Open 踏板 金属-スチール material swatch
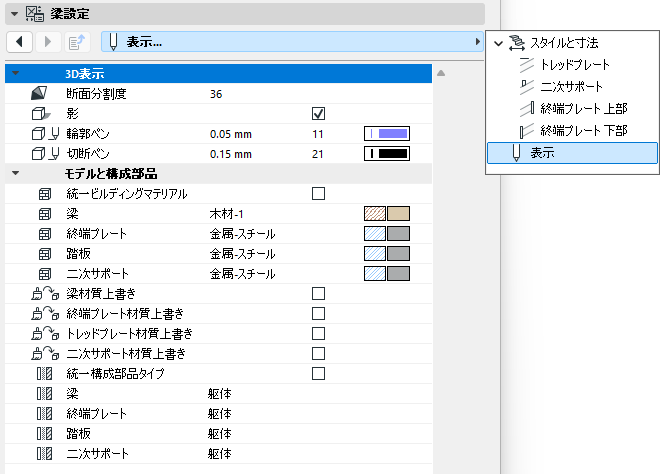Image resolution: width=665 pixels, height=474 pixels. (x=387, y=254)
